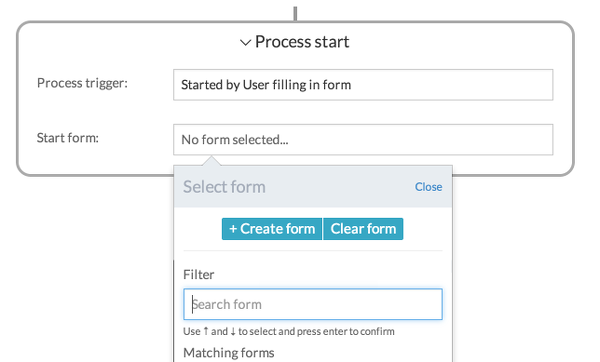Screen dimensions: 600x362
Task: Close the Select form popover
Action: pos(428,187)
